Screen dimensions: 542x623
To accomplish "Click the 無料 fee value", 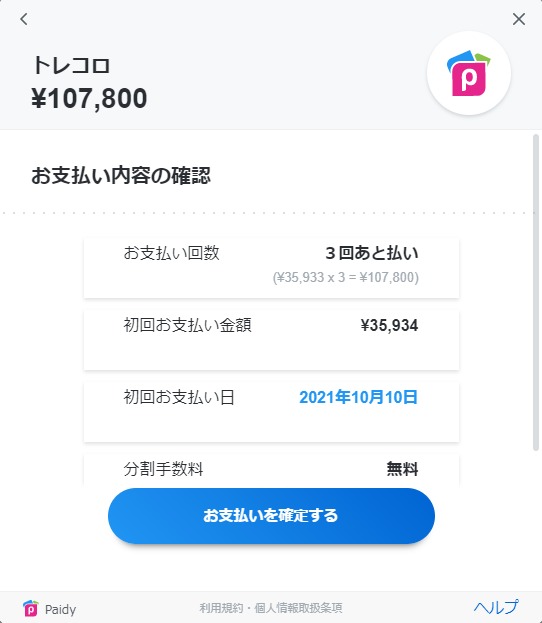I will point(402,469).
